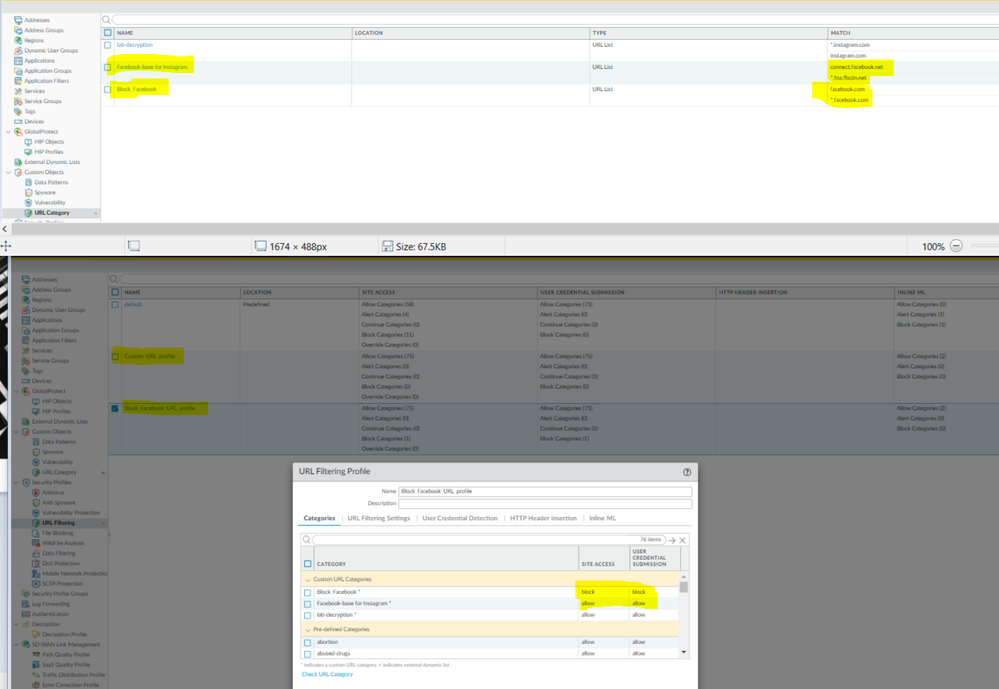
Task: Click the search magnifier in the dialog category list
Action: 307,540
